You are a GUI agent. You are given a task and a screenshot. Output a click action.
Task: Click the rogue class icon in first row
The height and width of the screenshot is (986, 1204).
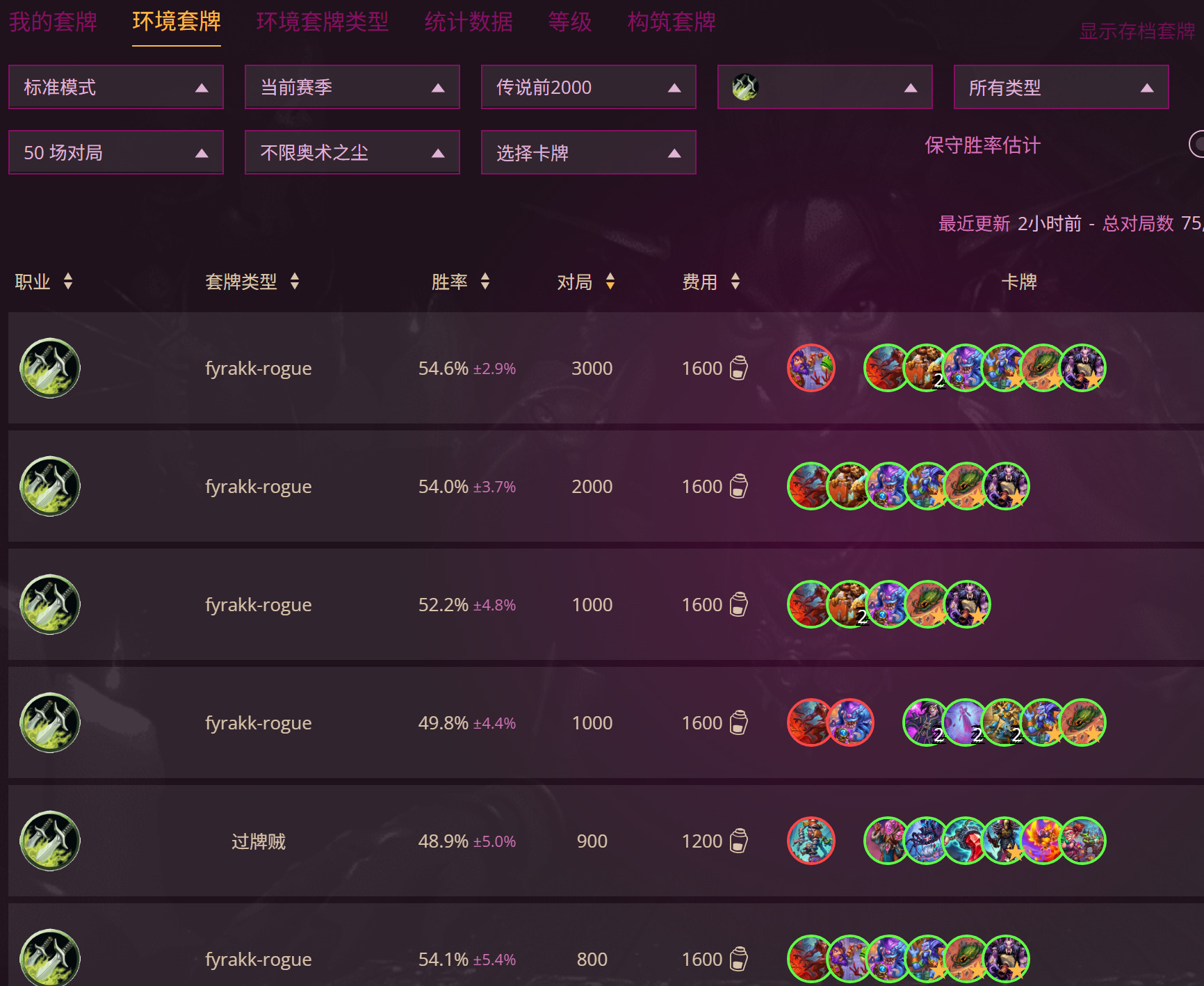[x=49, y=368]
